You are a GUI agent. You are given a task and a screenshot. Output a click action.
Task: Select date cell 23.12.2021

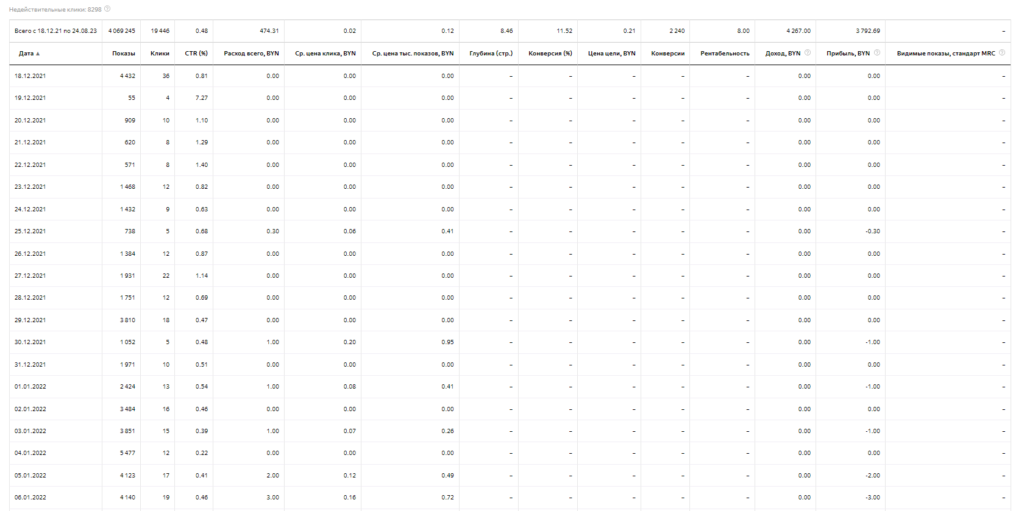[30, 187]
